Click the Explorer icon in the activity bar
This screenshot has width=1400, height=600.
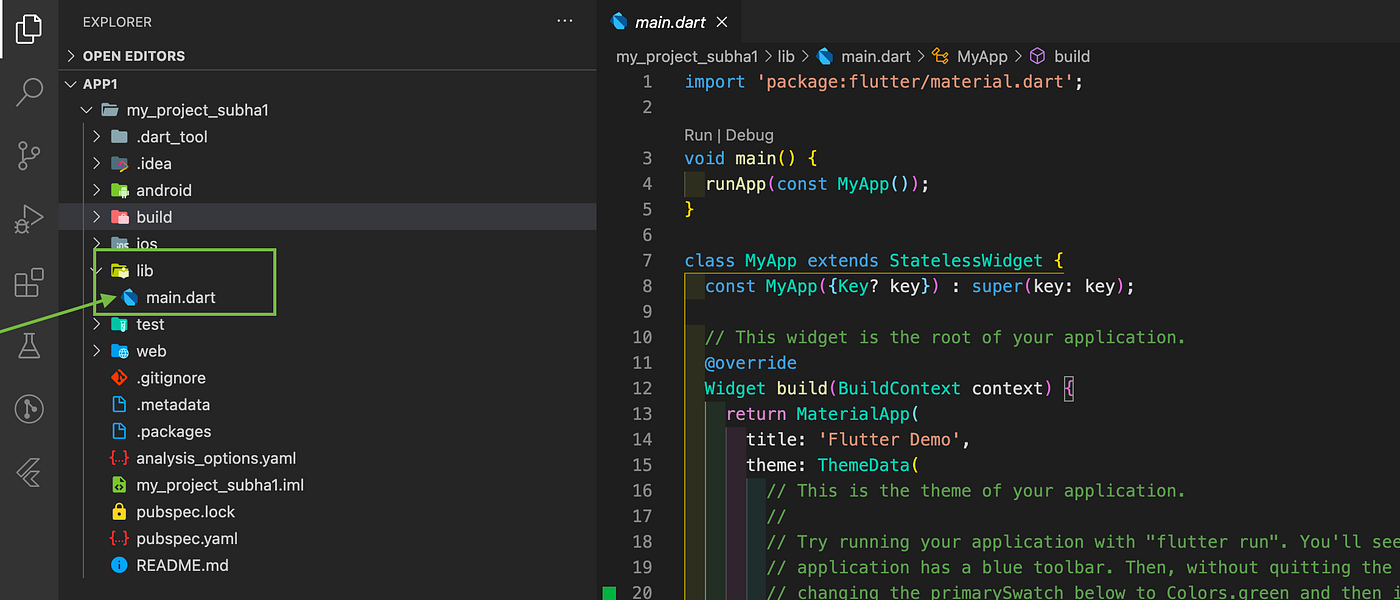pyautogui.click(x=29, y=28)
